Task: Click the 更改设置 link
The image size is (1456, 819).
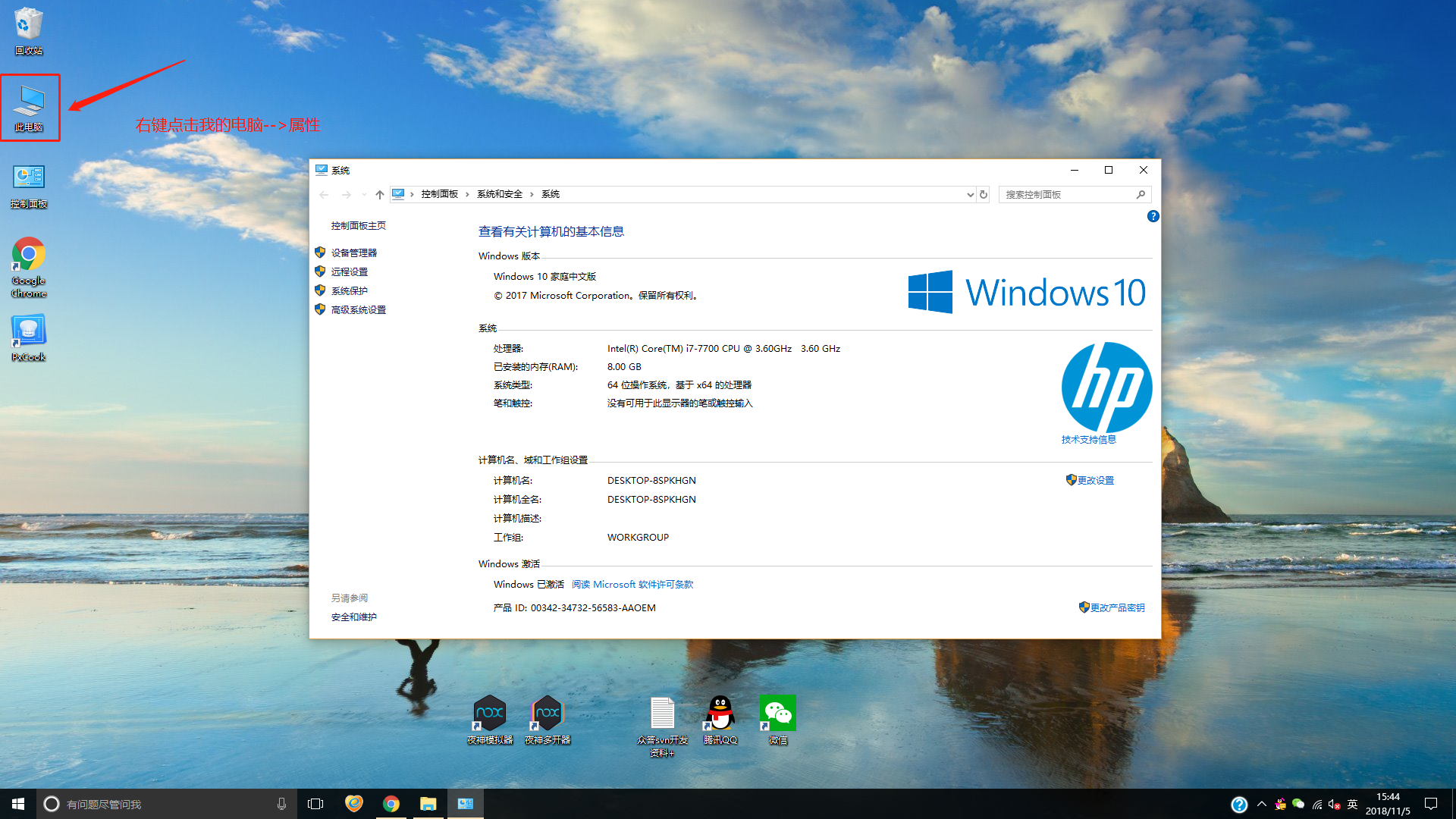Action: (1095, 480)
